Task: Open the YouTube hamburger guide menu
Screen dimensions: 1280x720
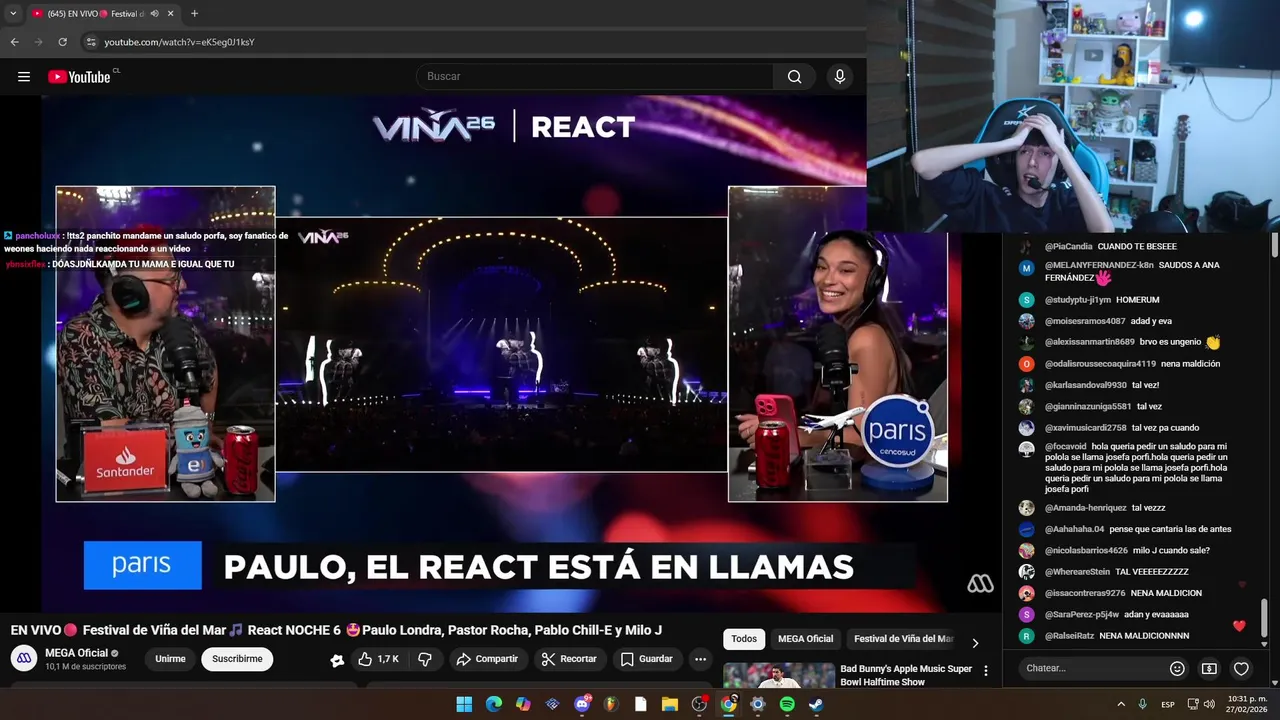Action: tap(24, 77)
